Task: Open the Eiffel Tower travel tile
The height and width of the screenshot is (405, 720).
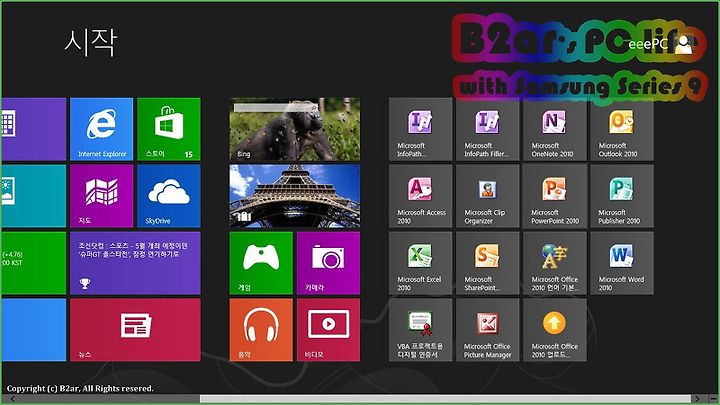Action: coord(295,196)
